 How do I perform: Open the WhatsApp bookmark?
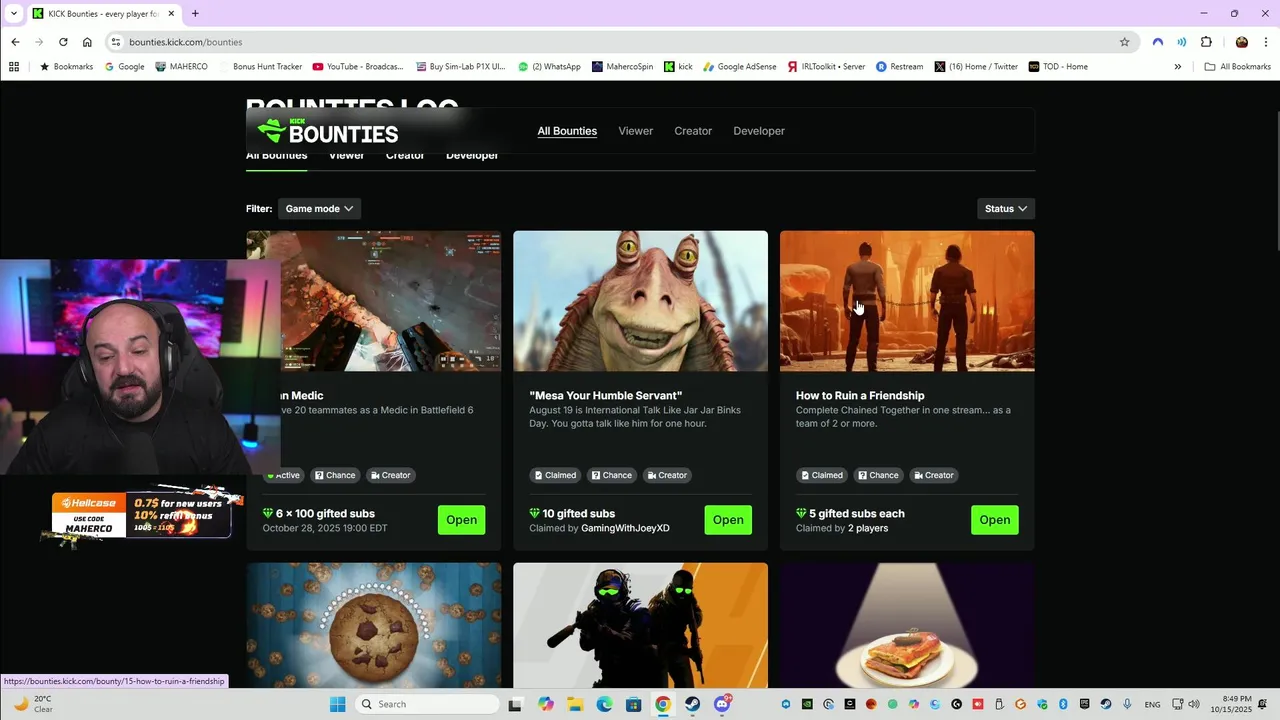[549, 67]
